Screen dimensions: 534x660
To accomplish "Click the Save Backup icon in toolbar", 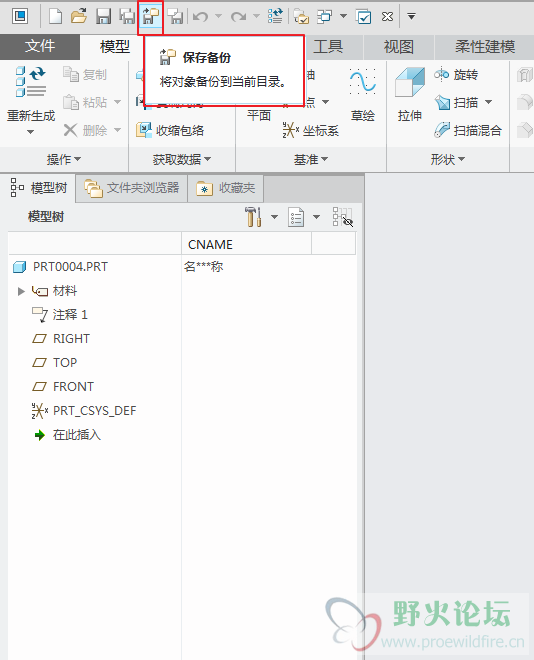I will [x=151, y=16].
